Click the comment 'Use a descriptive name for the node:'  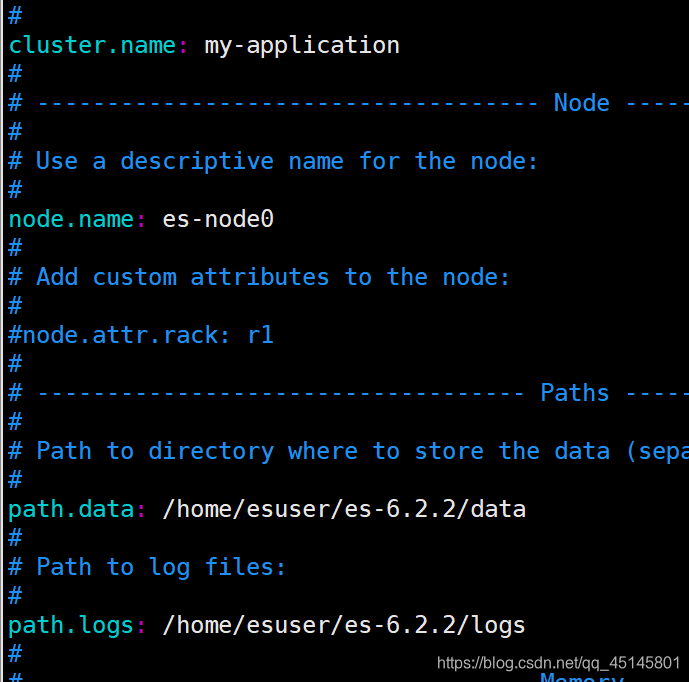[286, 161]
